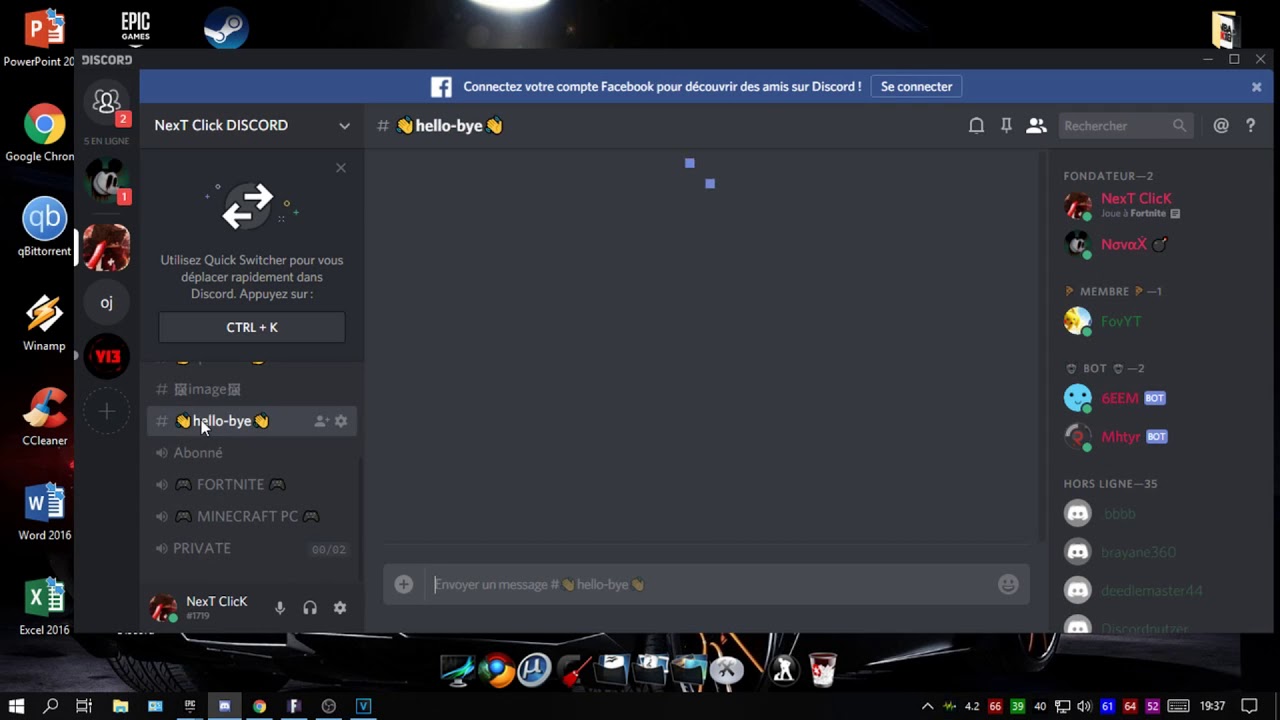
Task: Open the Y13 server icon
Action: tap(106, 356)
